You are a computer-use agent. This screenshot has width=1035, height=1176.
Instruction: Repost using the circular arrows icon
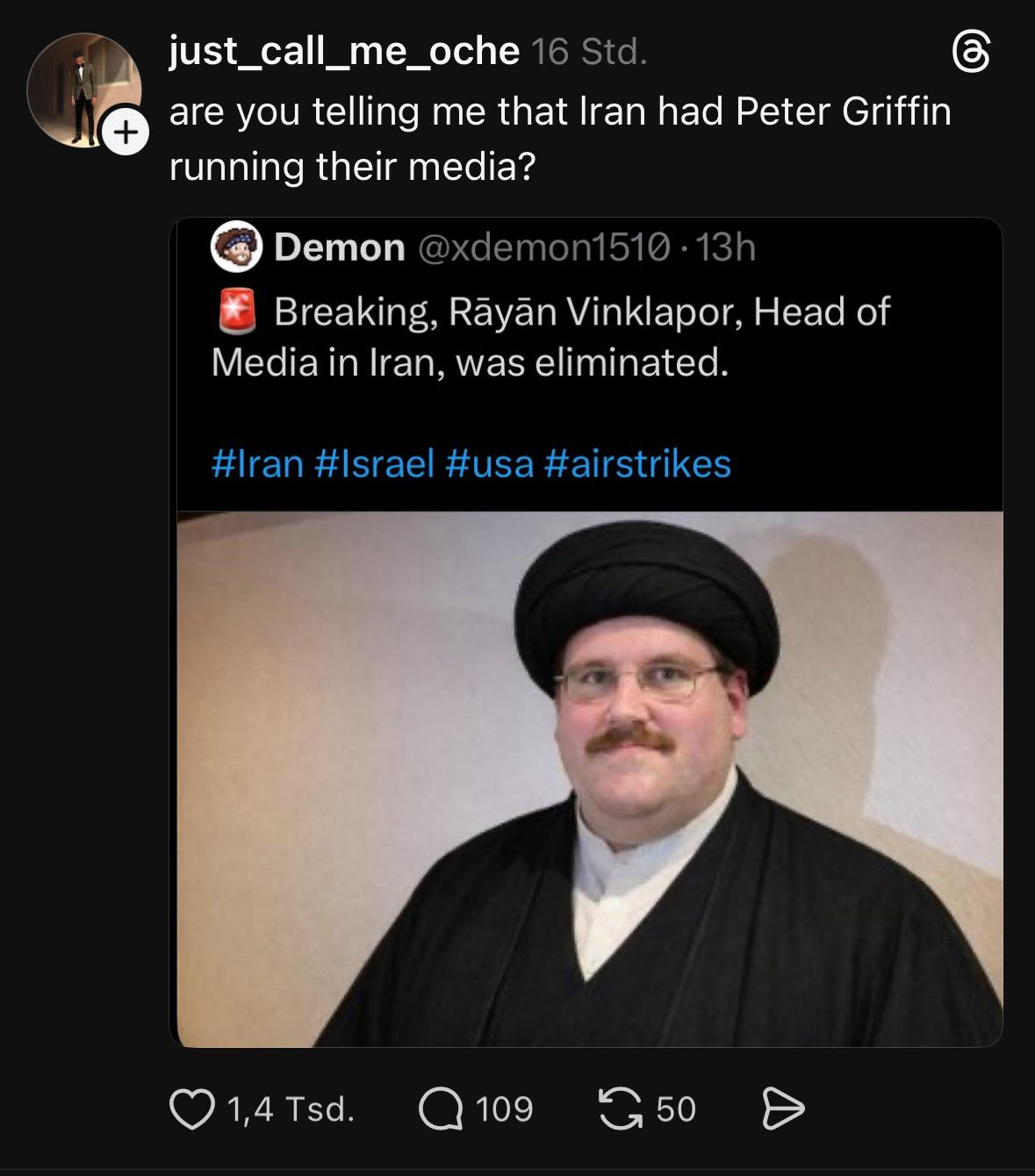[x=620, y=1109]
